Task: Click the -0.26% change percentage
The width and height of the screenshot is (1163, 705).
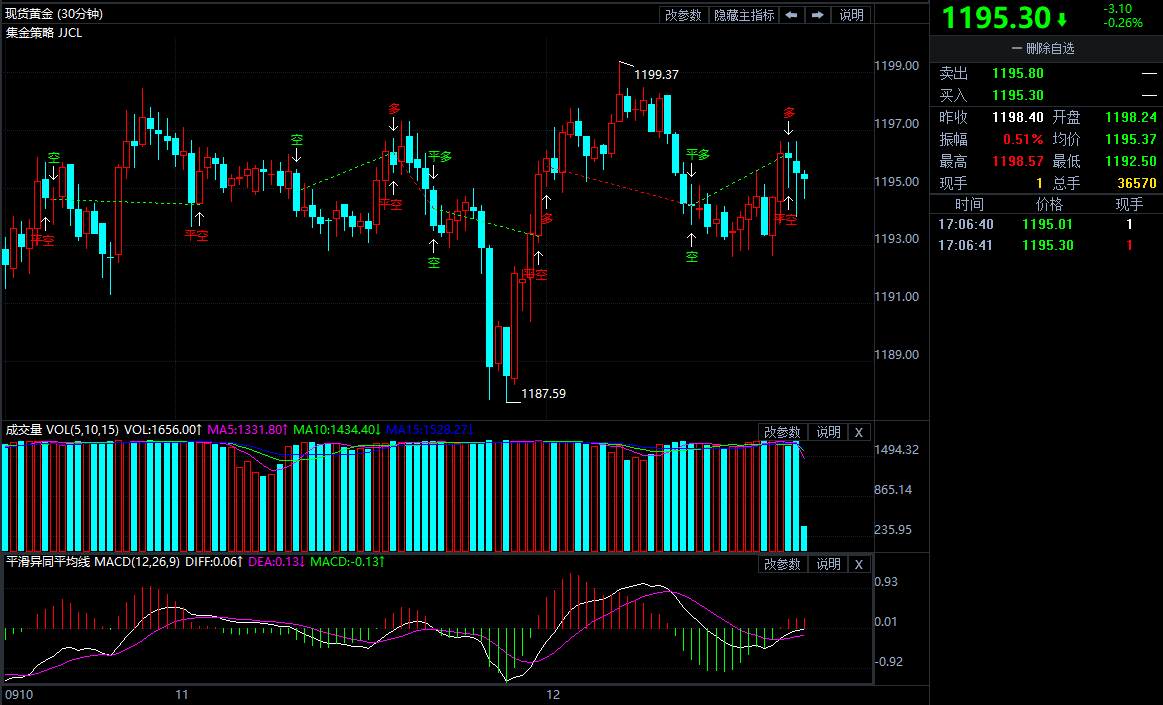Action: point(1123,23)
